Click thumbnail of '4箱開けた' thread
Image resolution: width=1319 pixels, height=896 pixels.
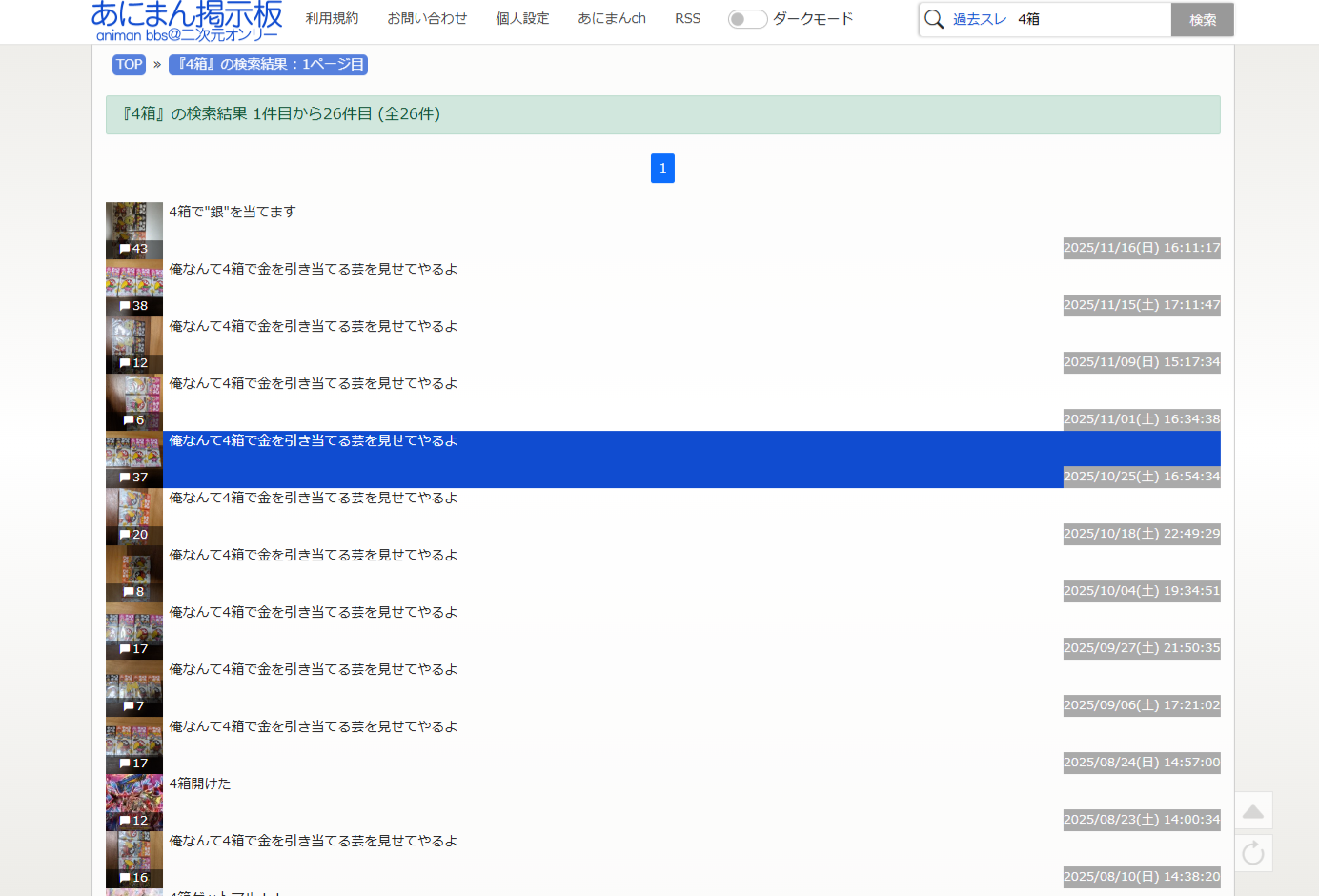click(133, 802)
